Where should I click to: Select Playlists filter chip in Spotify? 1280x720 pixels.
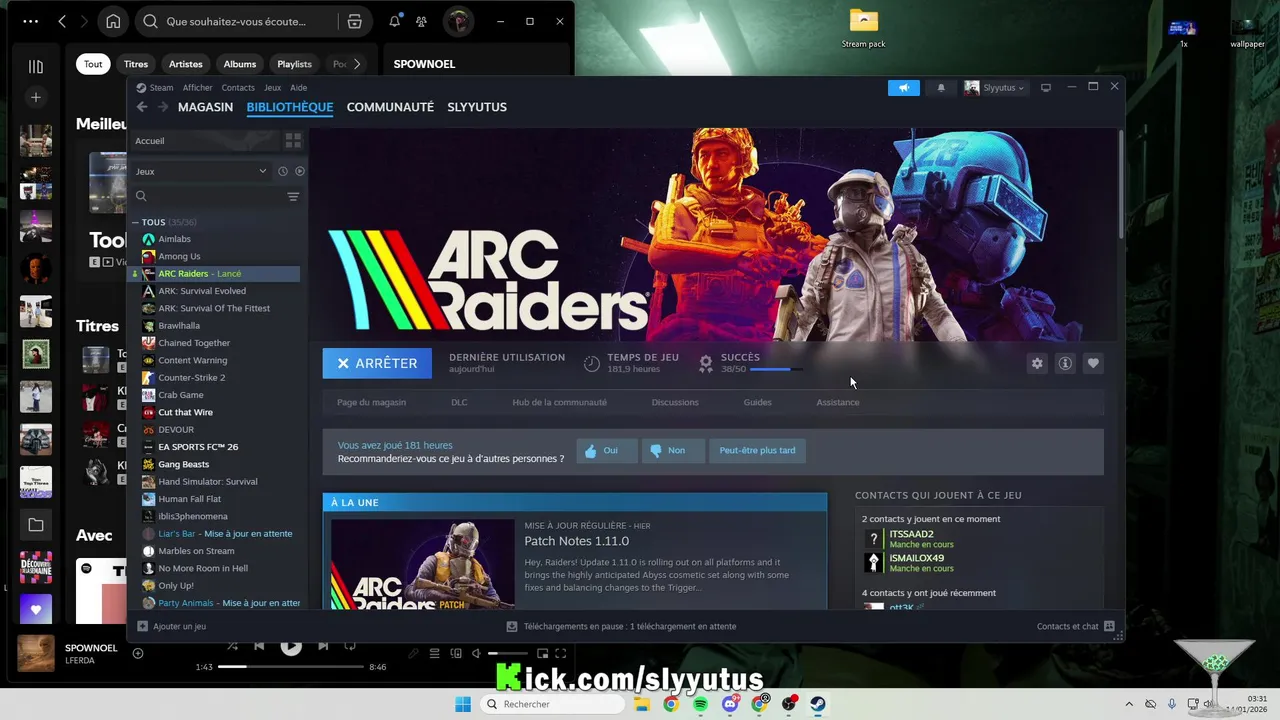[x=294, y=64]
